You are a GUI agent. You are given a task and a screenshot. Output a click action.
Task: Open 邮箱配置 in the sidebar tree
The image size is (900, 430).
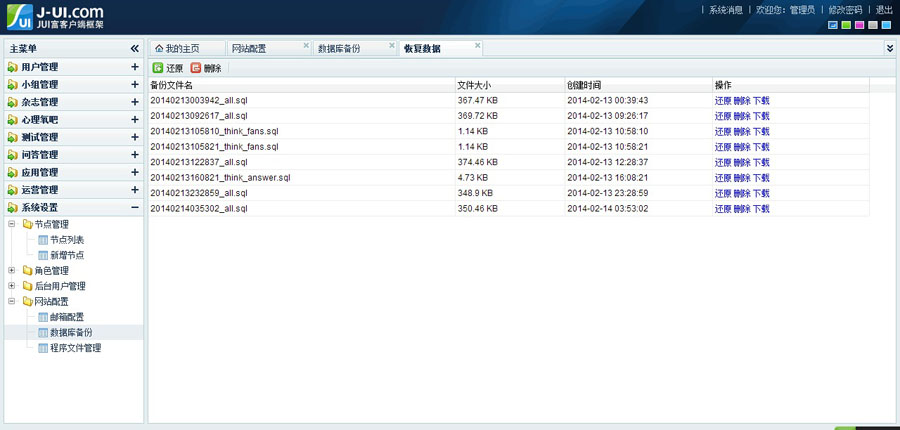[67, 316]
